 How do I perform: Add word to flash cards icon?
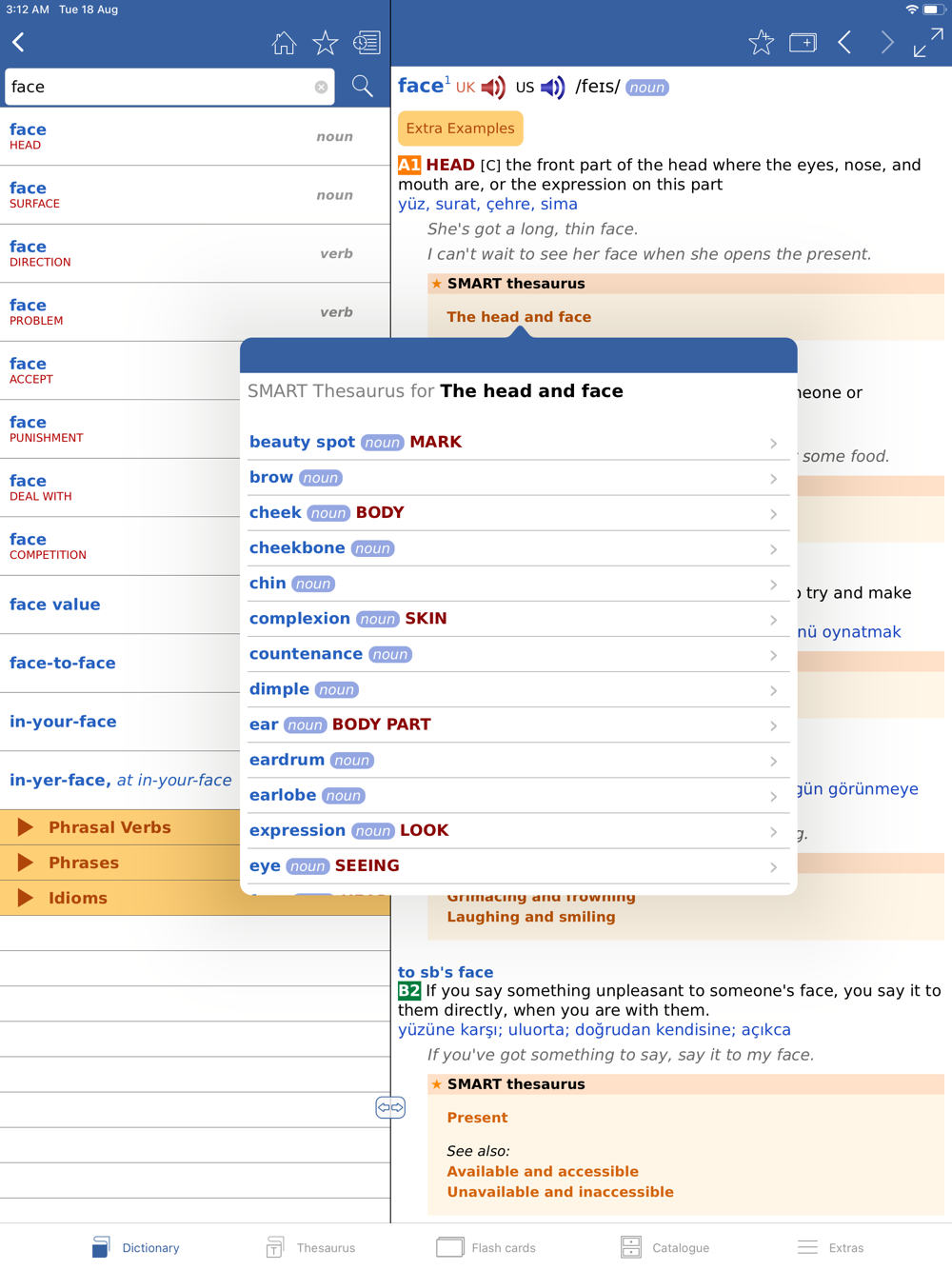(x=803, y=42)
